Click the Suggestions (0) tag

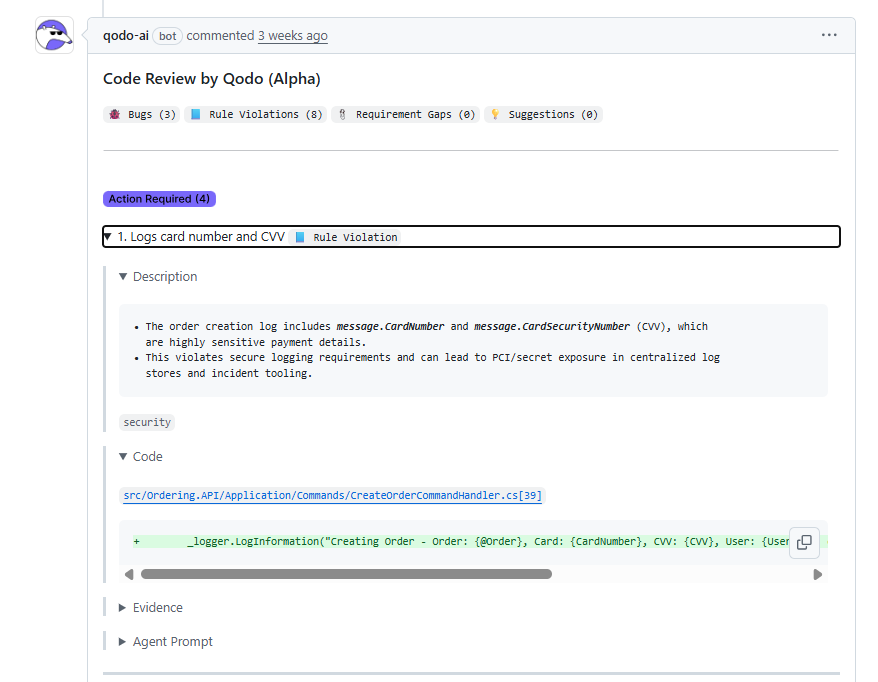point(543,114)
